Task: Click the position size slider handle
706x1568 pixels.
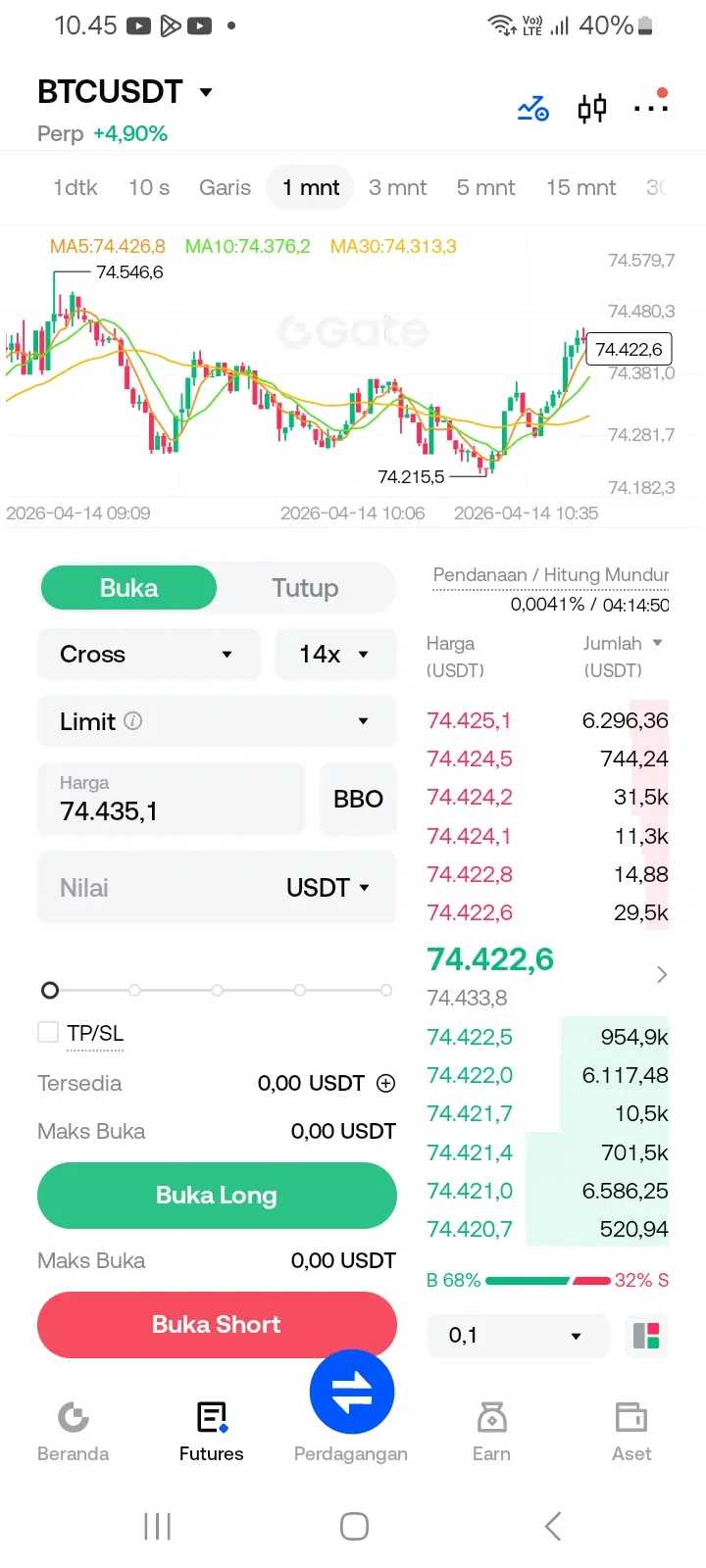Action: pyautogui.click(x=50, y=991)
